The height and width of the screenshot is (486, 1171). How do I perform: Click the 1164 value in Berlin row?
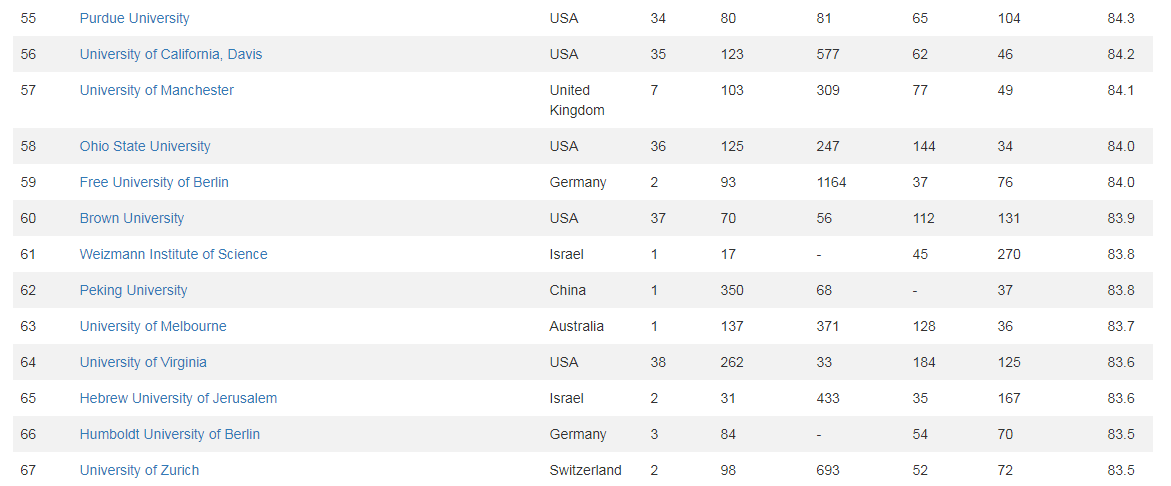tap(830, 182)
